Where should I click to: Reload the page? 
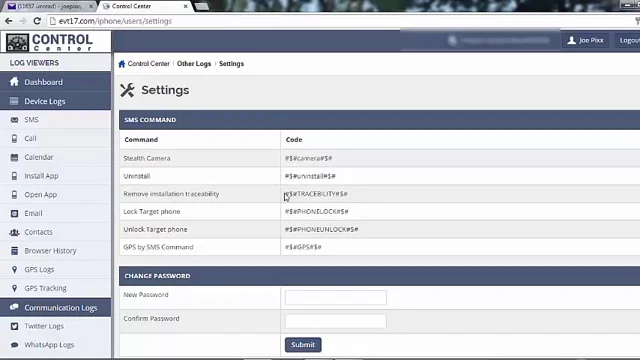tap(37, 21)
